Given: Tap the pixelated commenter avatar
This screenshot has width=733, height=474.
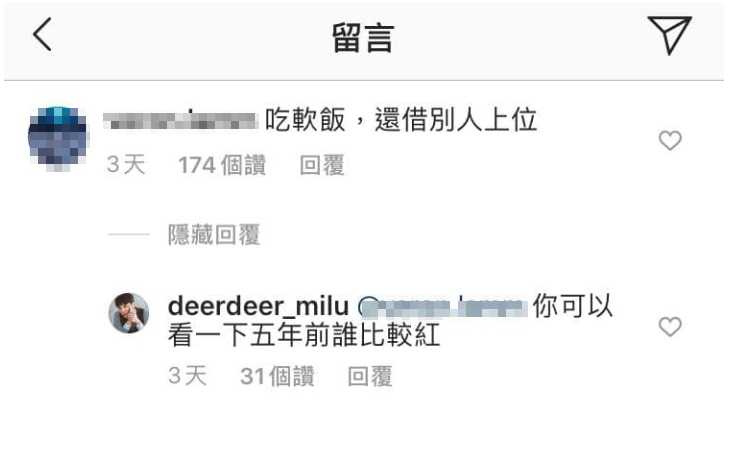Looking at the screenshot, I should click(58, 139).
